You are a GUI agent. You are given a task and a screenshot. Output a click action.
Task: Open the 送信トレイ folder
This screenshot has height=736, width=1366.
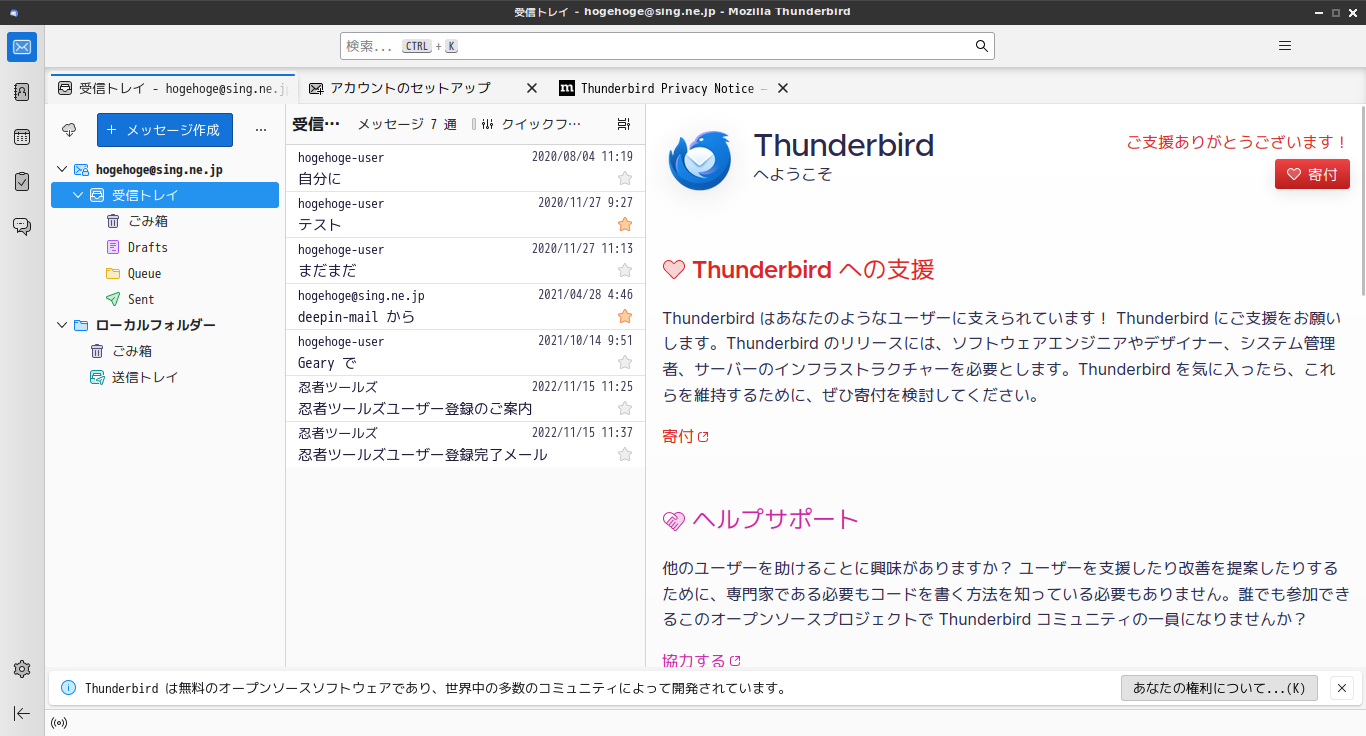tap(165, 377)
